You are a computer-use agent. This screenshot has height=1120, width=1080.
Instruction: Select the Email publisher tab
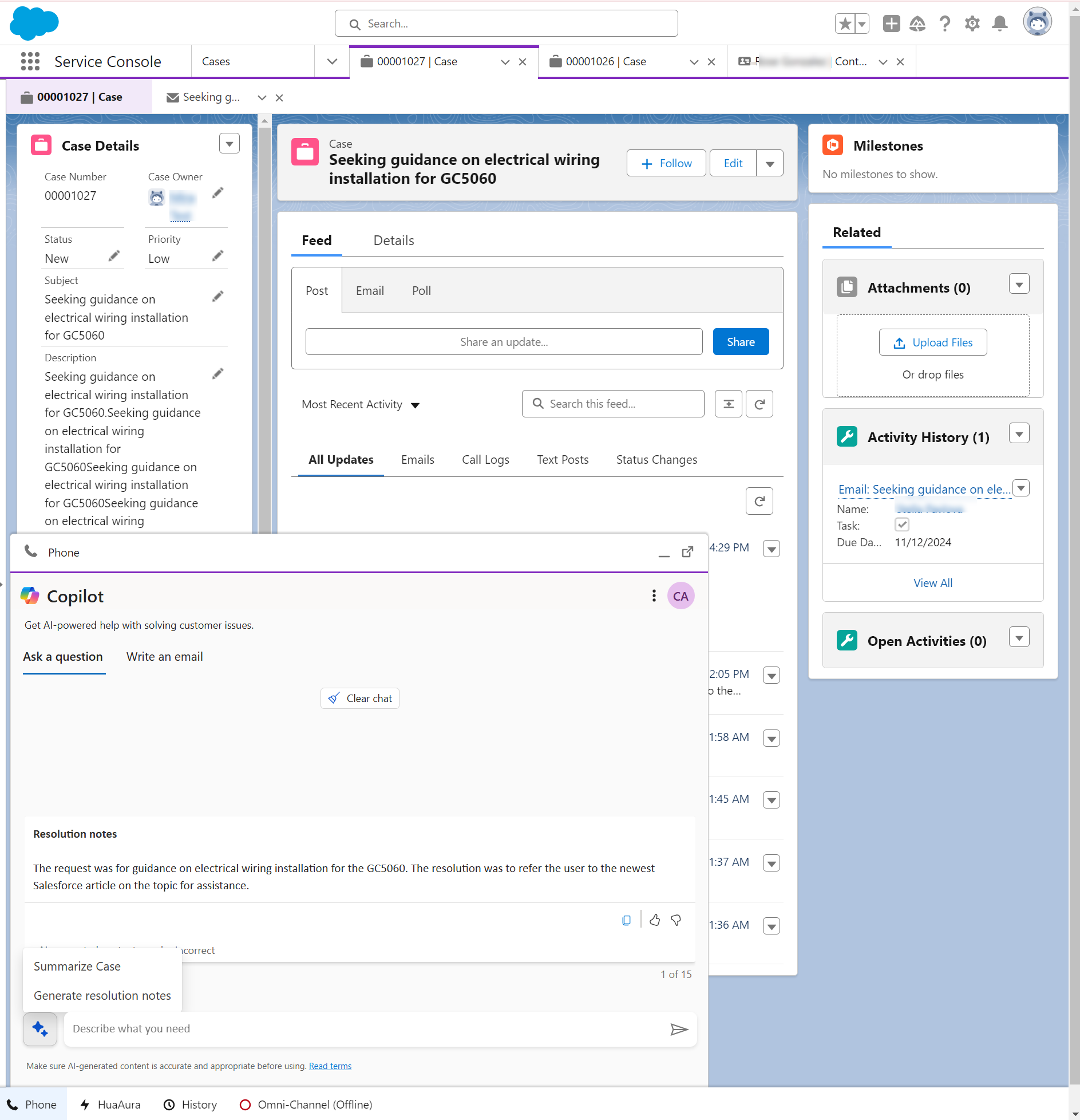pos(370,290)
